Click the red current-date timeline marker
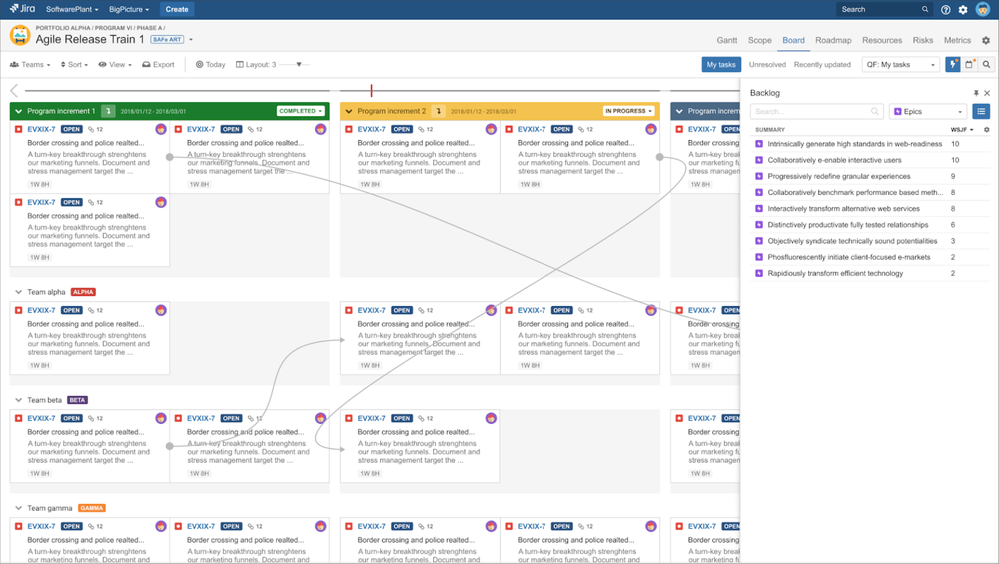999x564 pixels. click(x=371, y=90)
